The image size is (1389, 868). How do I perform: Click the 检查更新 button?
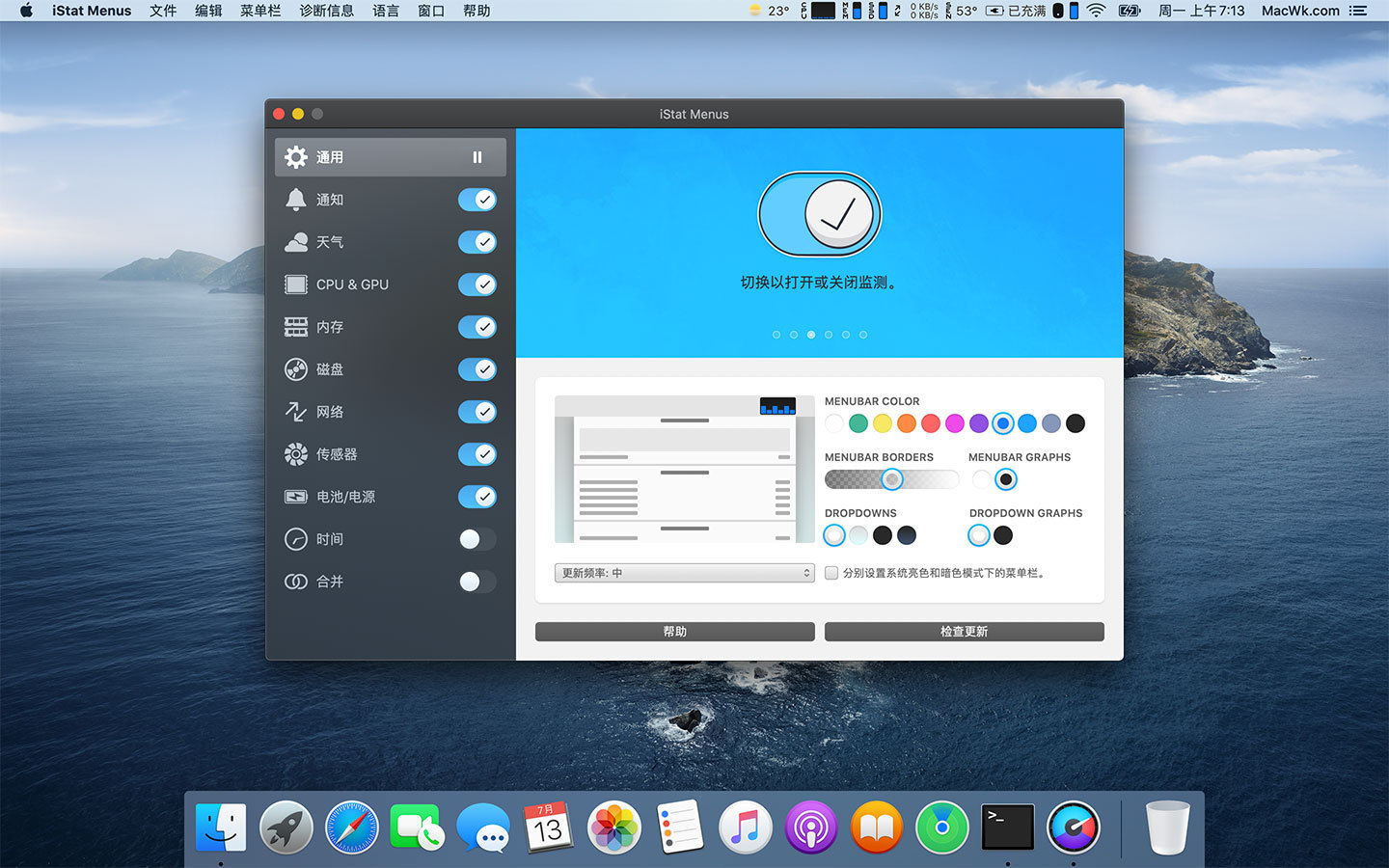[964, 632]
